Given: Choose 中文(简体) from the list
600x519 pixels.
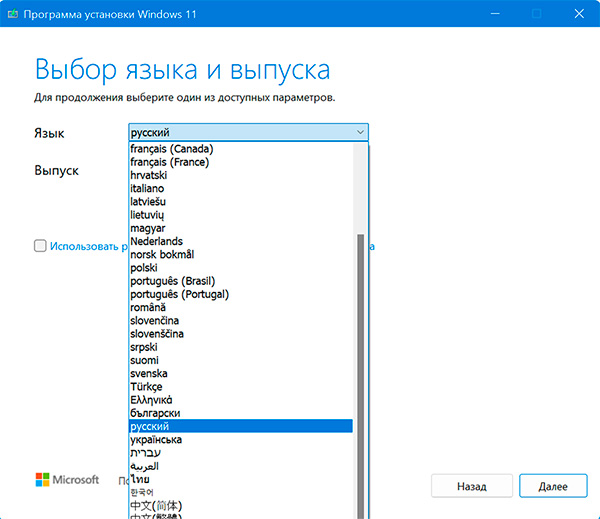Looking at the screenshot, I should (158, 506).
